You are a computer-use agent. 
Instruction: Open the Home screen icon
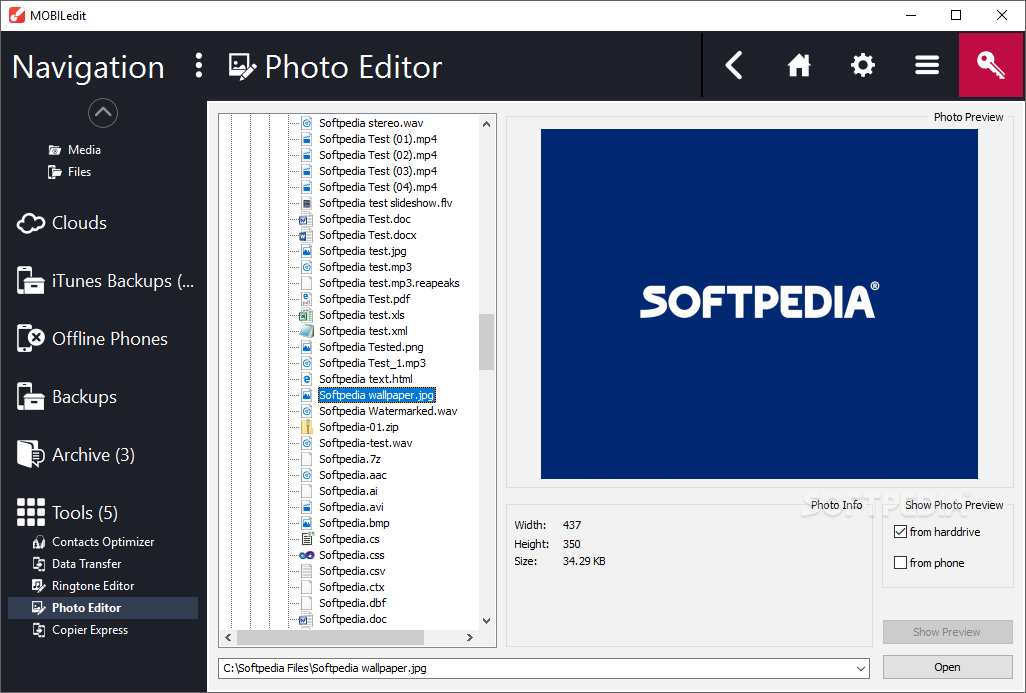tap(798, 65)
